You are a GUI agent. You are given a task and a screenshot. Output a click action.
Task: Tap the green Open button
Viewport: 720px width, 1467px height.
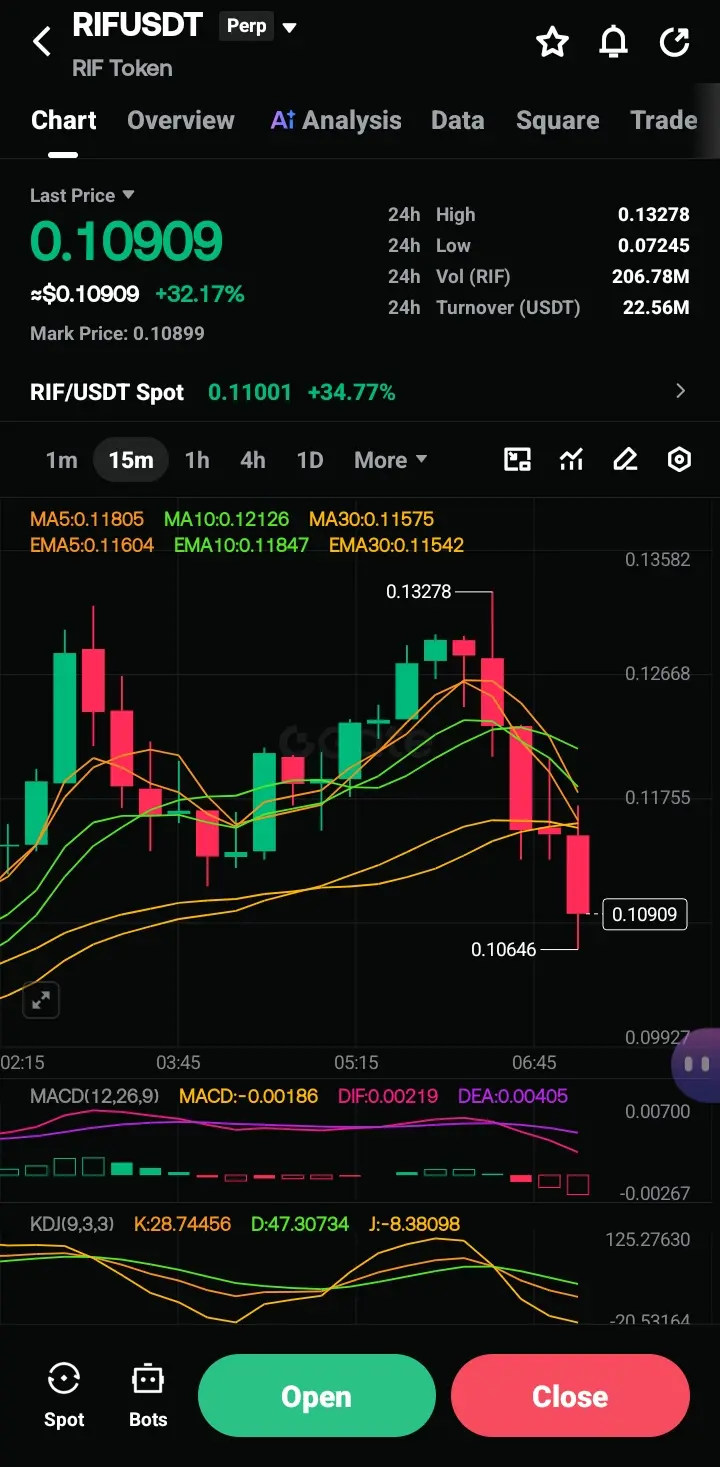coord(317,1396)
